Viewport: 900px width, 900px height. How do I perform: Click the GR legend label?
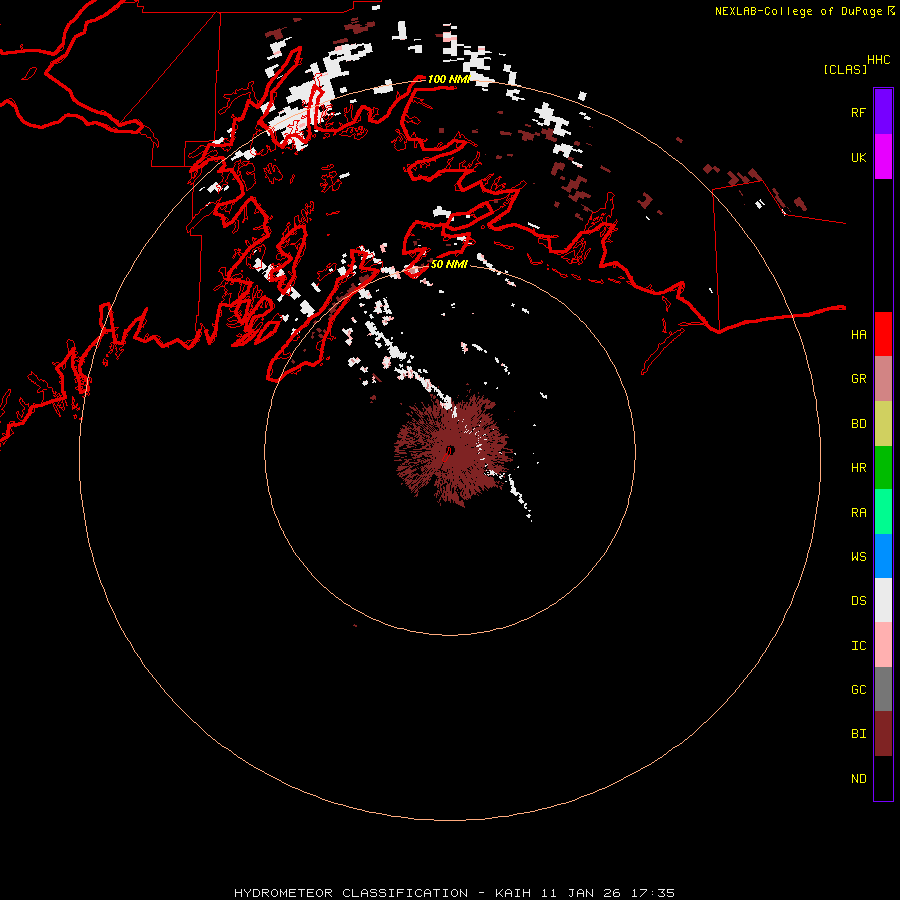(x=858, y=379)
